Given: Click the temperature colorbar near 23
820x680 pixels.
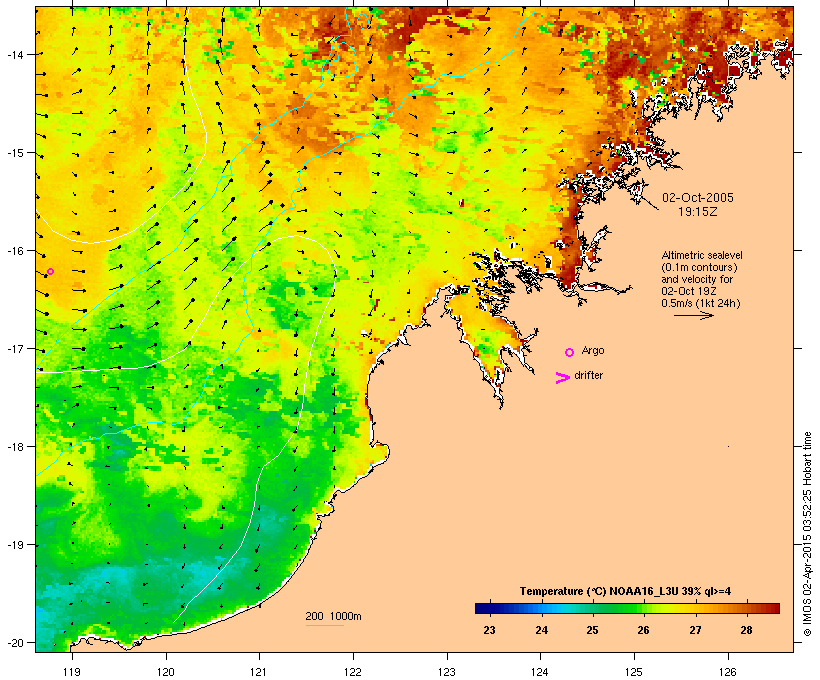Looking at the screenshot, I should pyautogui.click(x=489, y=608).
